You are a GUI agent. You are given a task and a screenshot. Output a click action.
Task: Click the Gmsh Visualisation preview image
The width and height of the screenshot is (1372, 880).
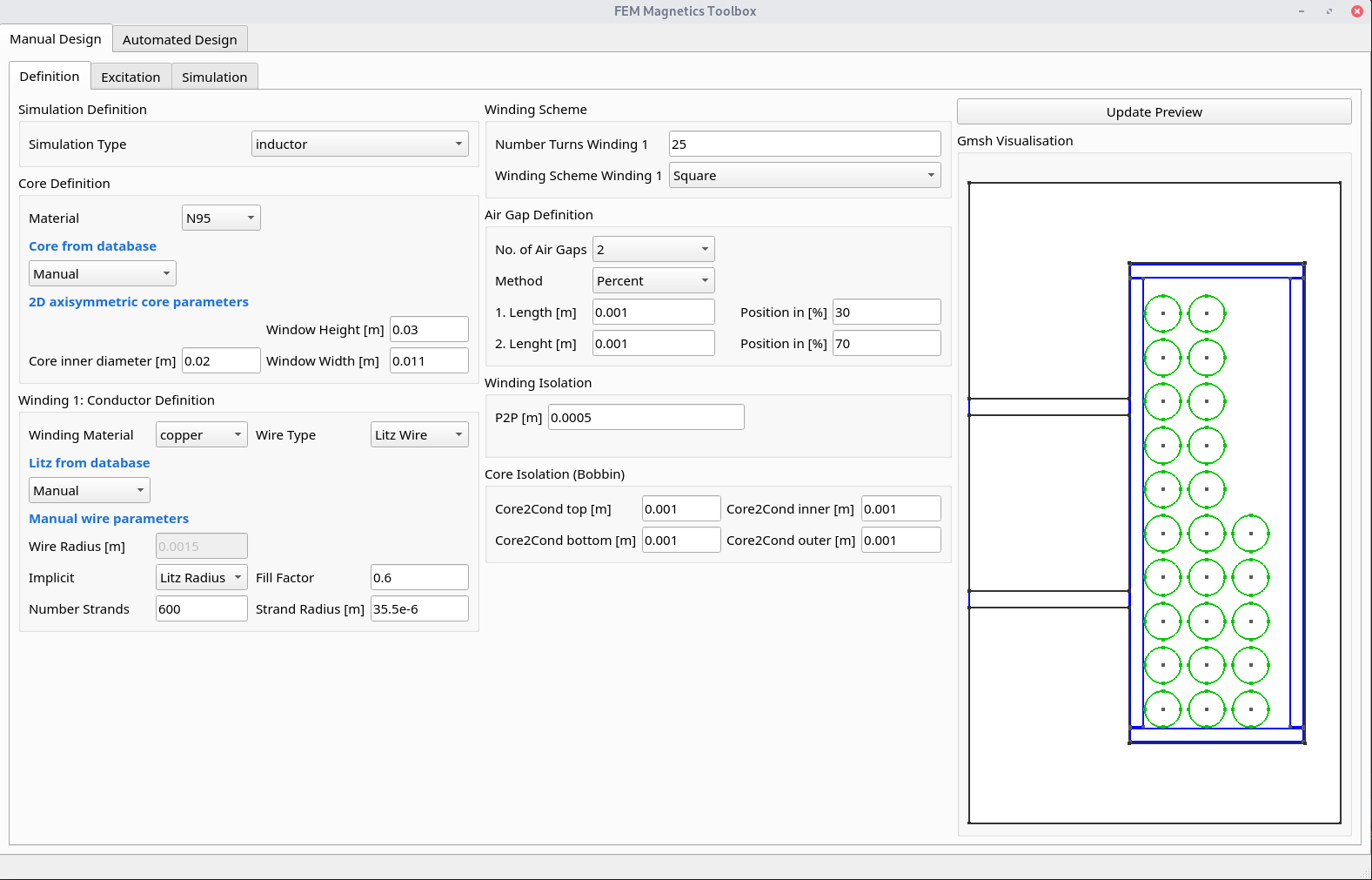pos(1154,502)
